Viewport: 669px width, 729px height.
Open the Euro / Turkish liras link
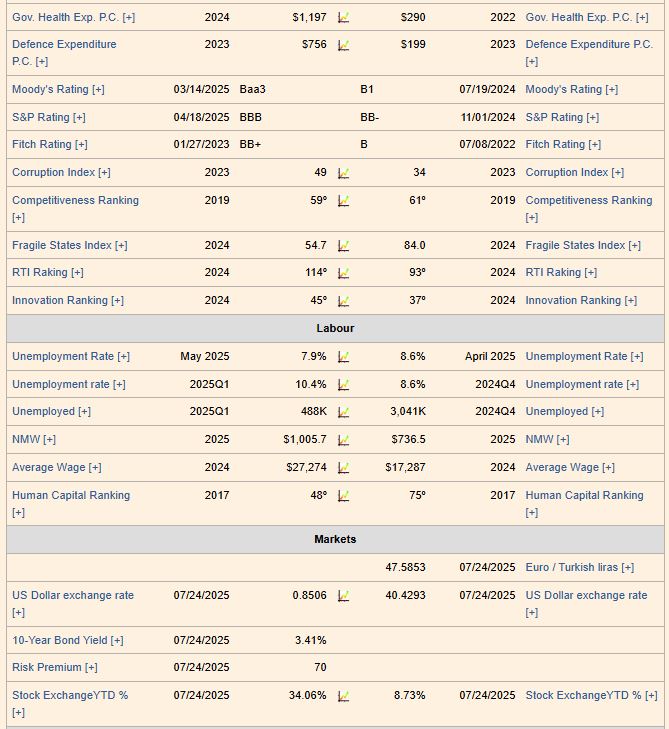tap(579, 568)
